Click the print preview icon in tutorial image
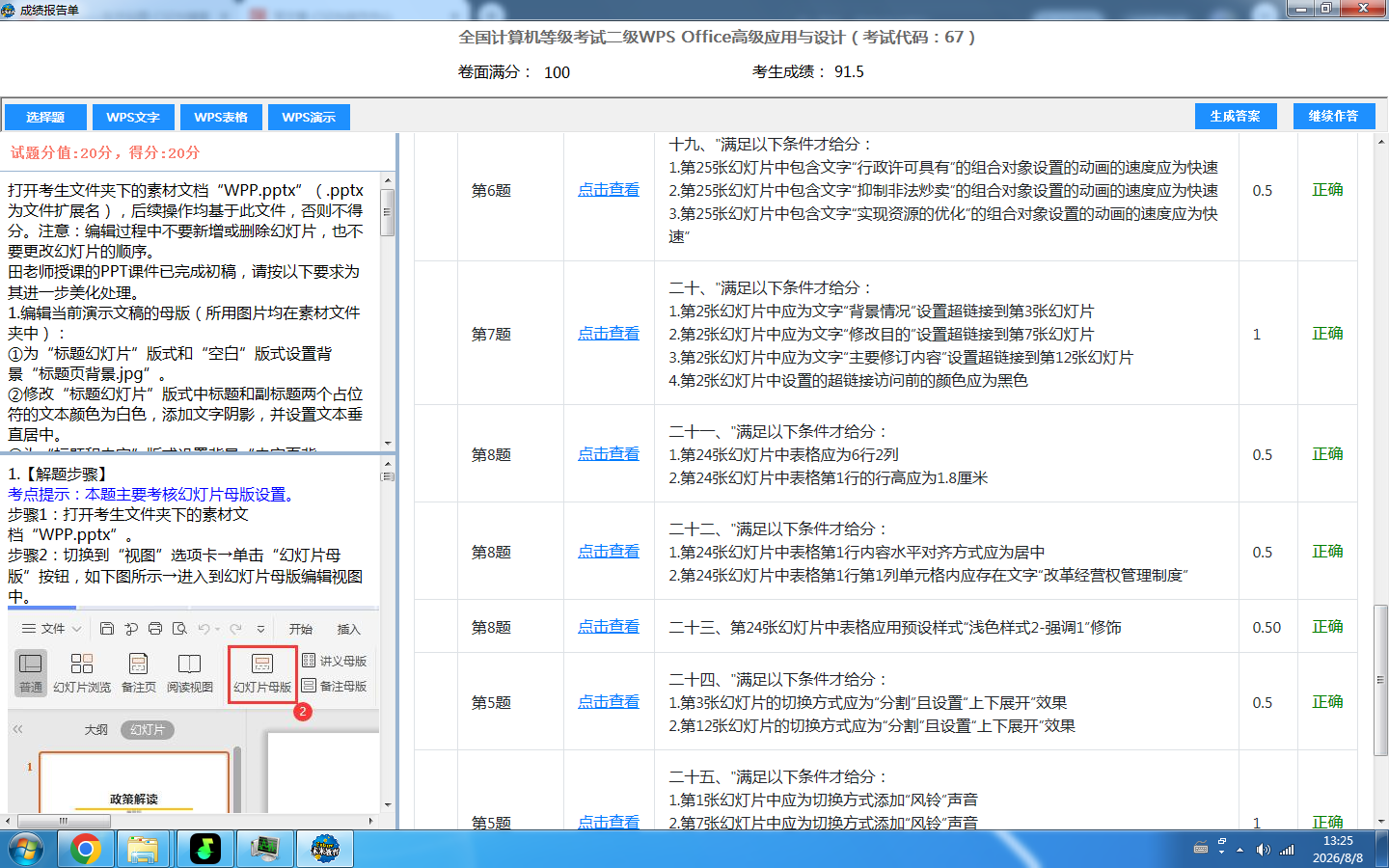This screenshot has width=1389, height=868. click(179, 629)
